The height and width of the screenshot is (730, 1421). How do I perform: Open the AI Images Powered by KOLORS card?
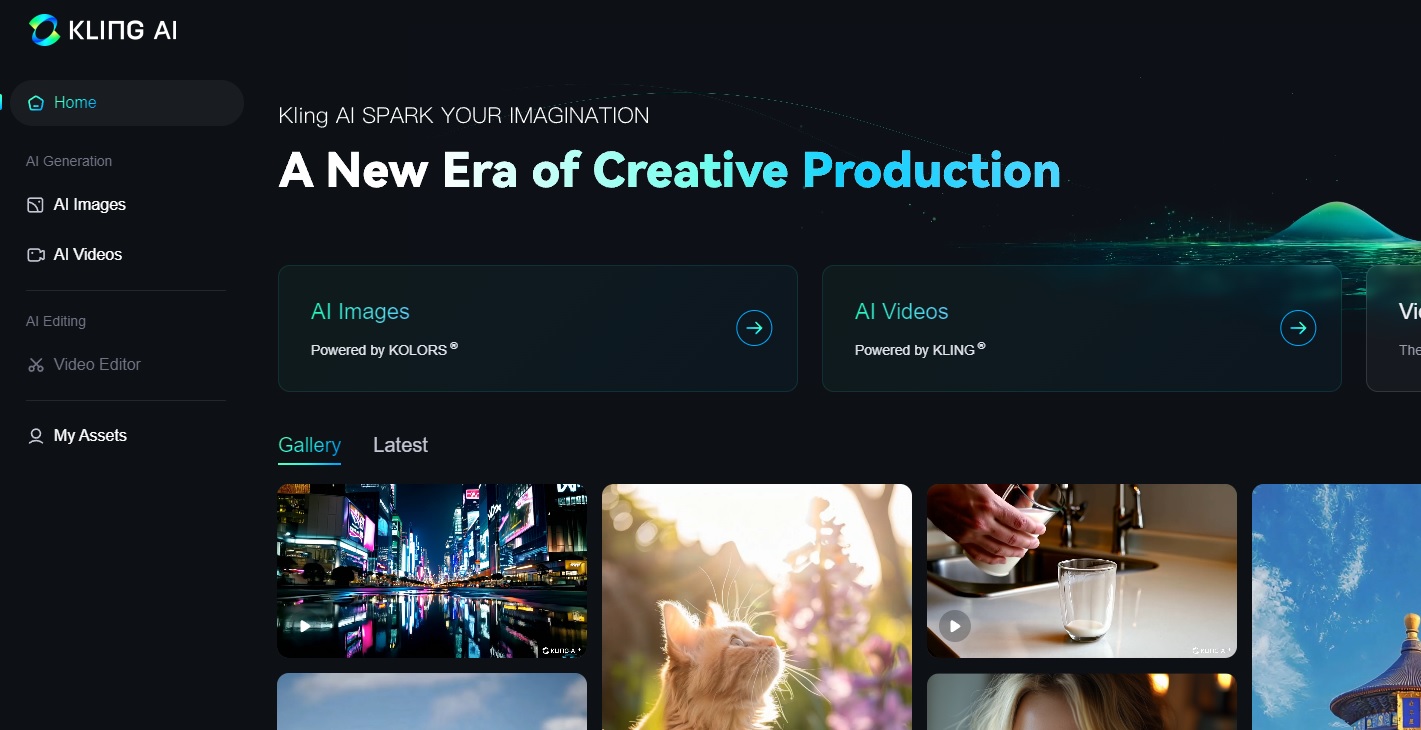pos(538,328)
